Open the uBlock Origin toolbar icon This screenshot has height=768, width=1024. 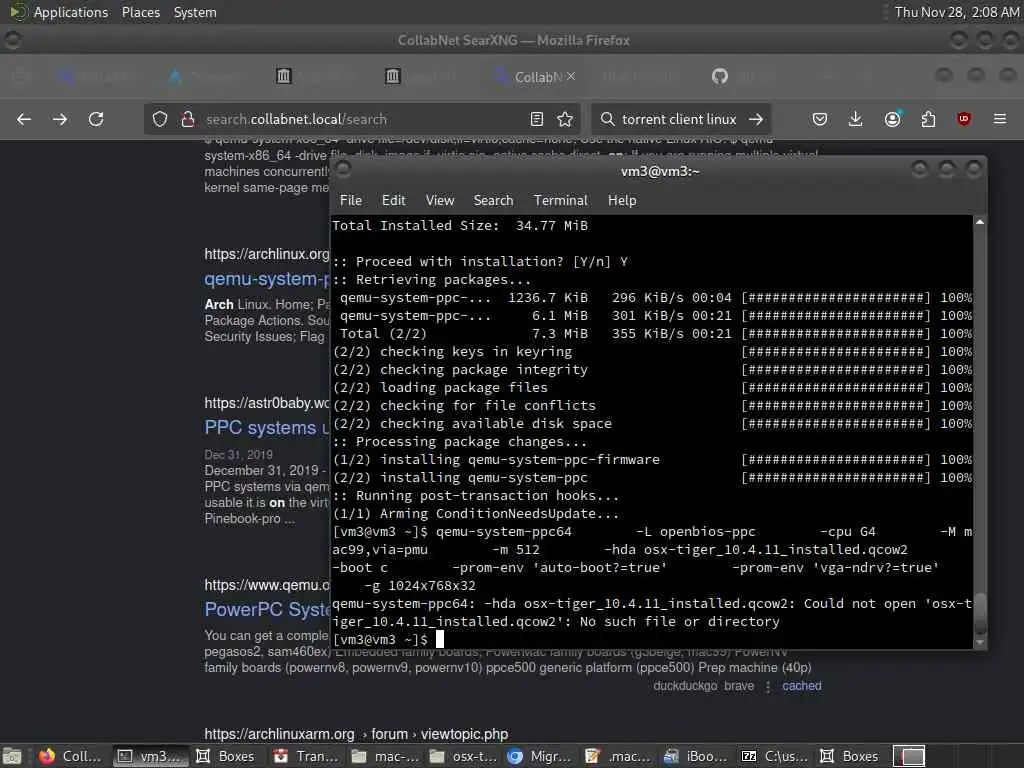tap(964, 119)
